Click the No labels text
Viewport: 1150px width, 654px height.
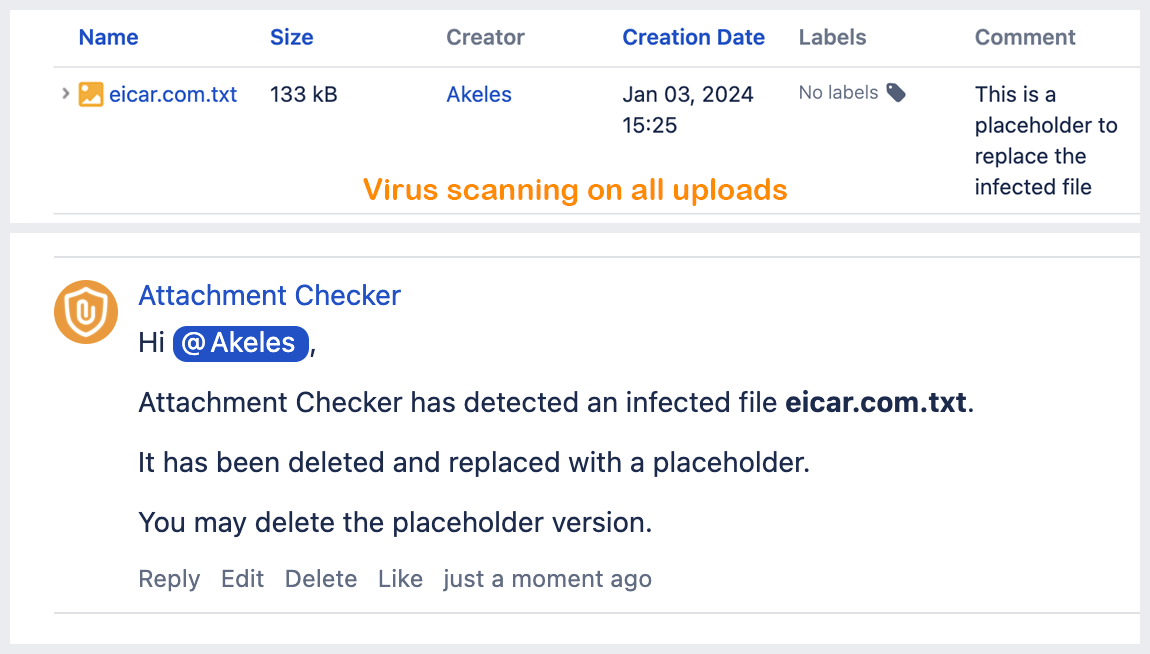(838, 93)
